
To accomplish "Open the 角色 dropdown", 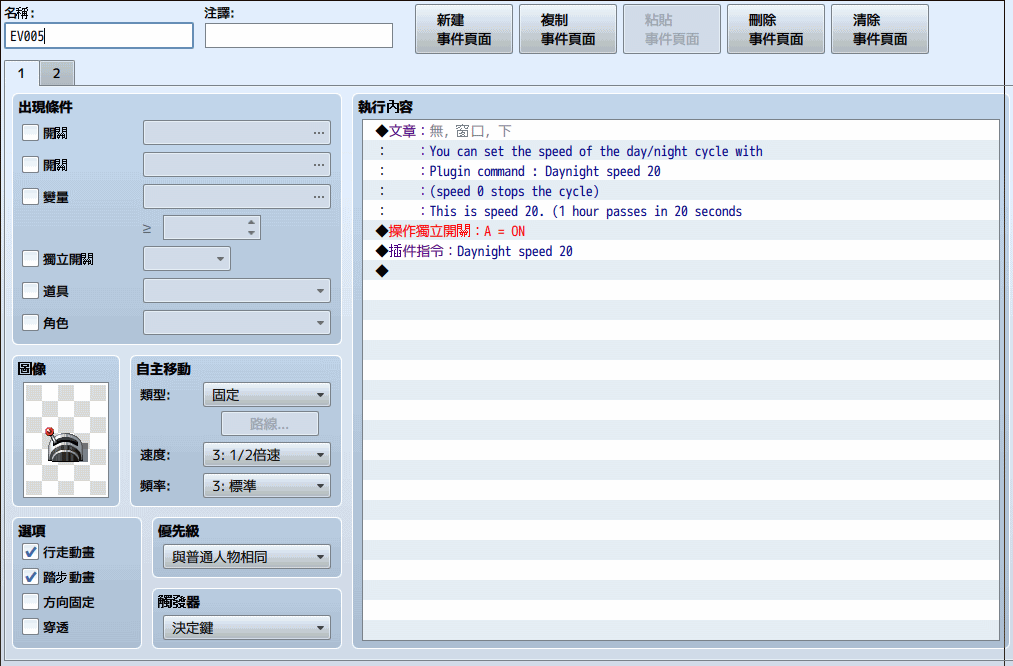I will 236,322.
